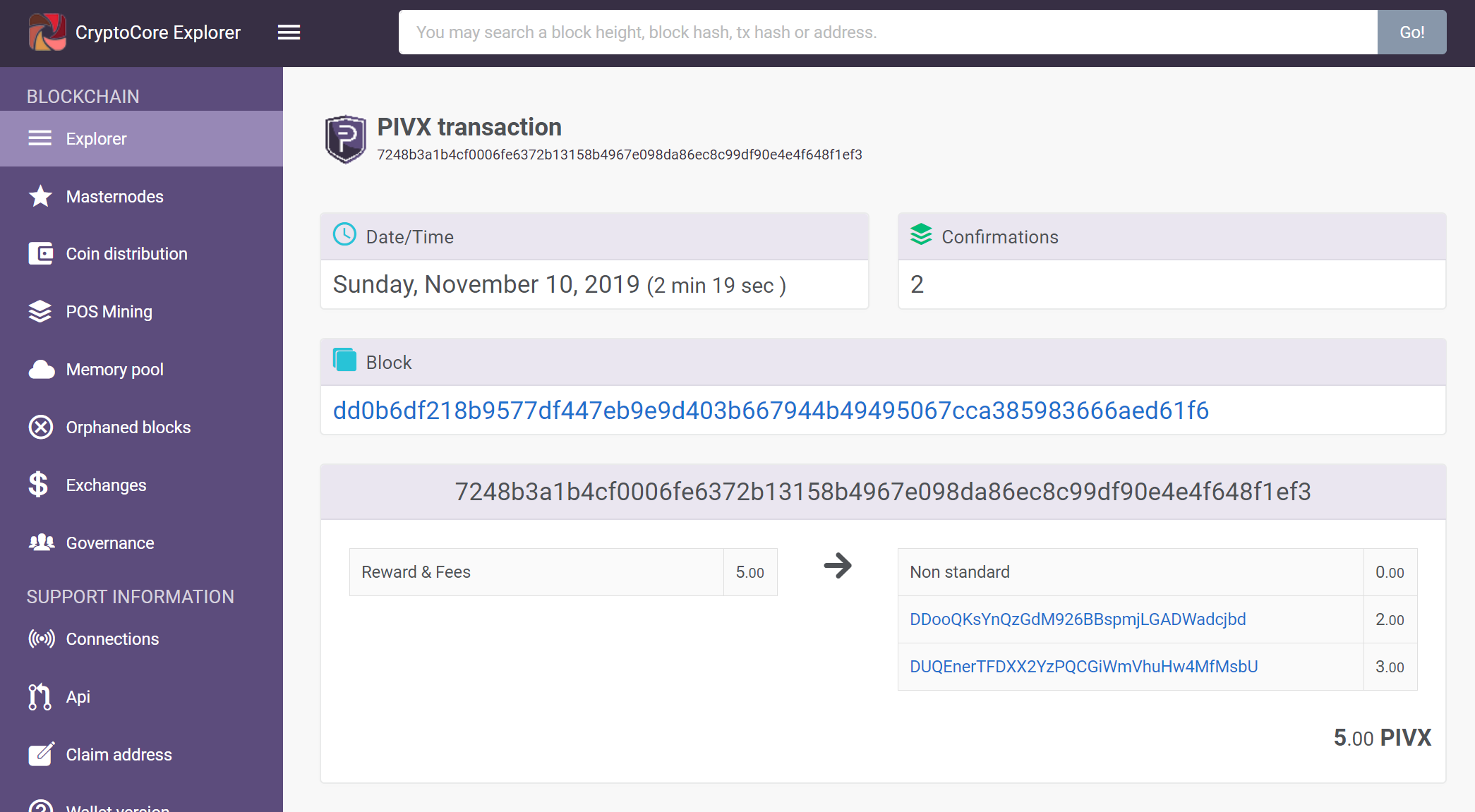The image size is (1475, 812).
Task: Click the transaction hash in panel header
Action: click(x=883, y=492)
